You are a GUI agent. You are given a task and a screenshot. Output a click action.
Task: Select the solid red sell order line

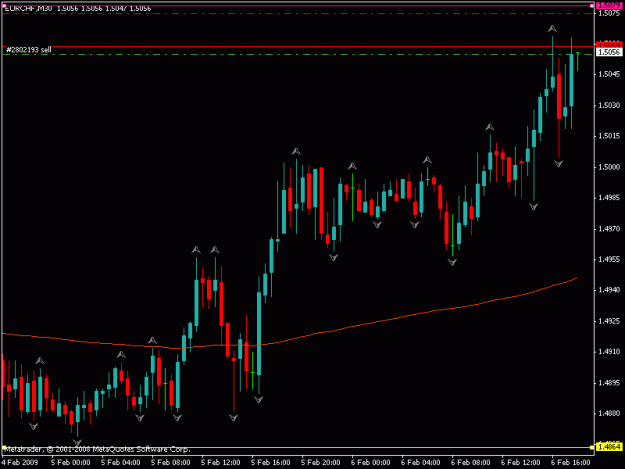[x=298, y=47]
